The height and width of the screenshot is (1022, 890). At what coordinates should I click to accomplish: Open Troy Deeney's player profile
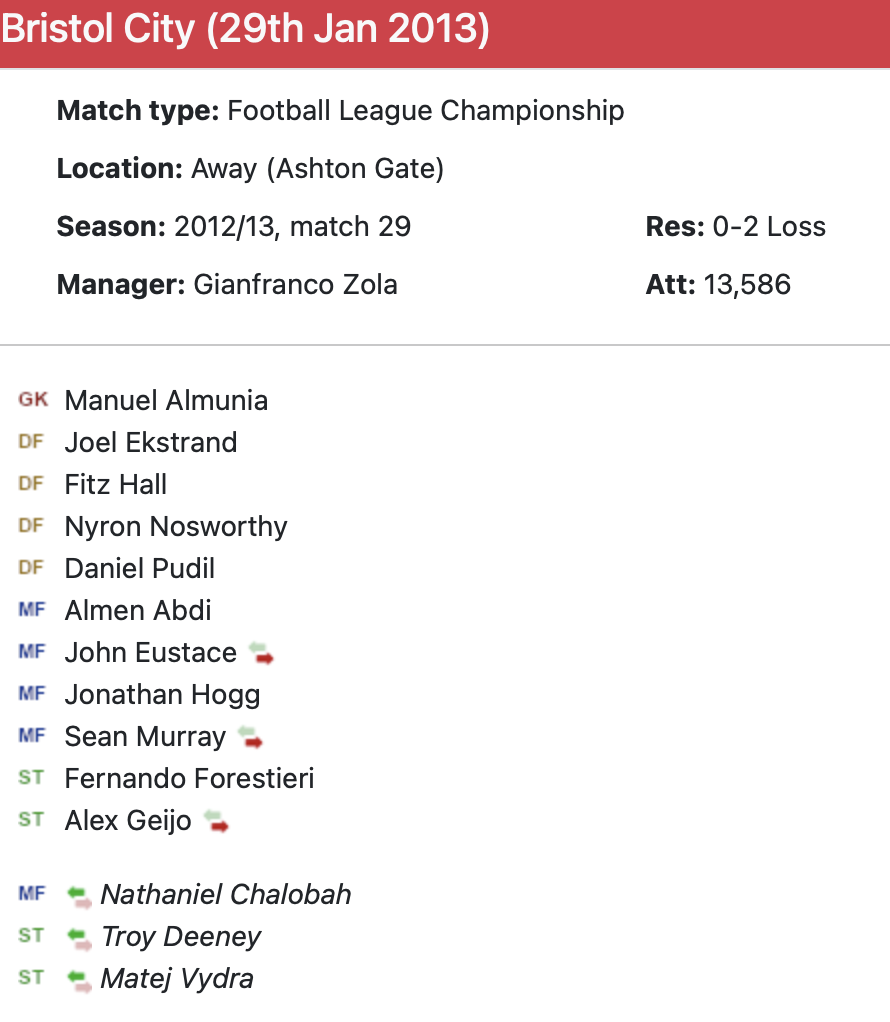(181, 937)
